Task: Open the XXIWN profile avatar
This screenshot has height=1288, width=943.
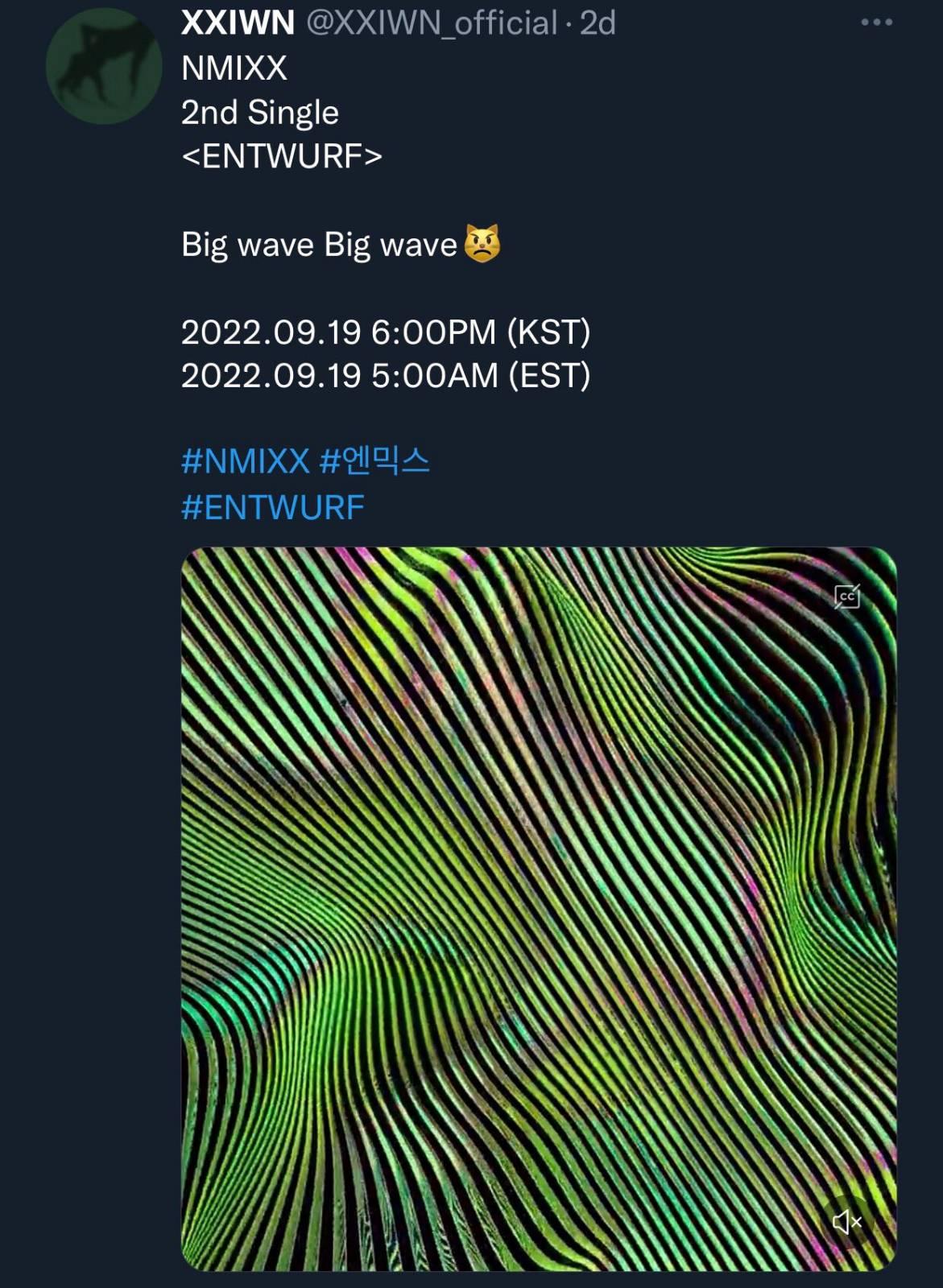Action: coord(104,66)
